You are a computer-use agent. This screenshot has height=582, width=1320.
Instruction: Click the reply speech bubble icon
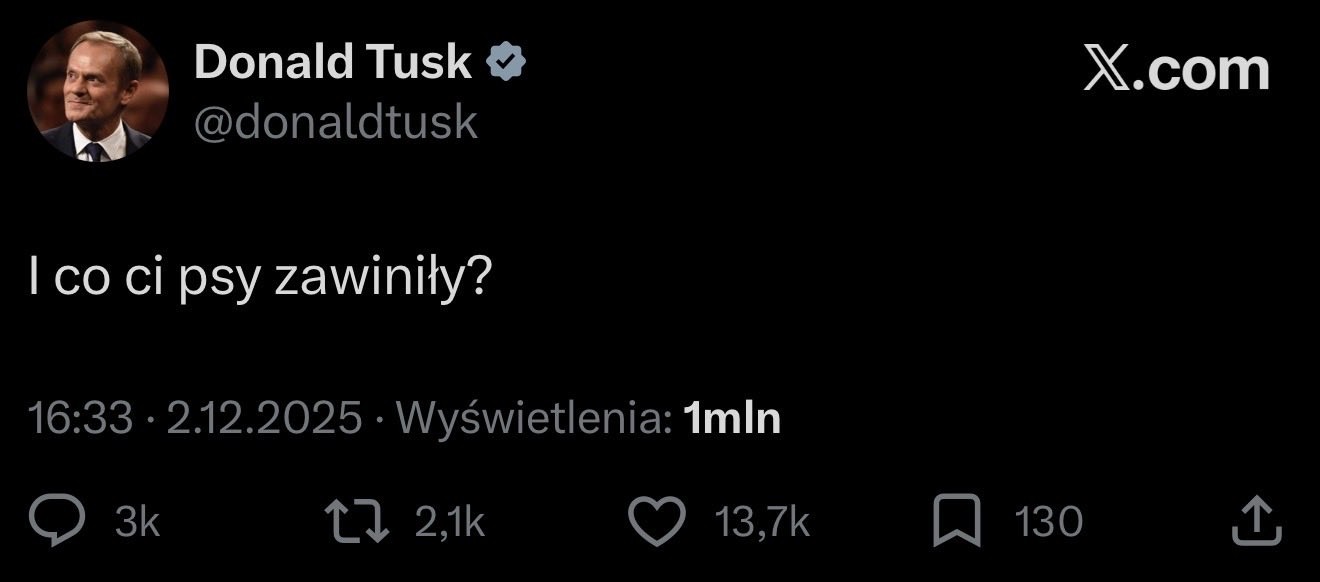pos(74,522)
